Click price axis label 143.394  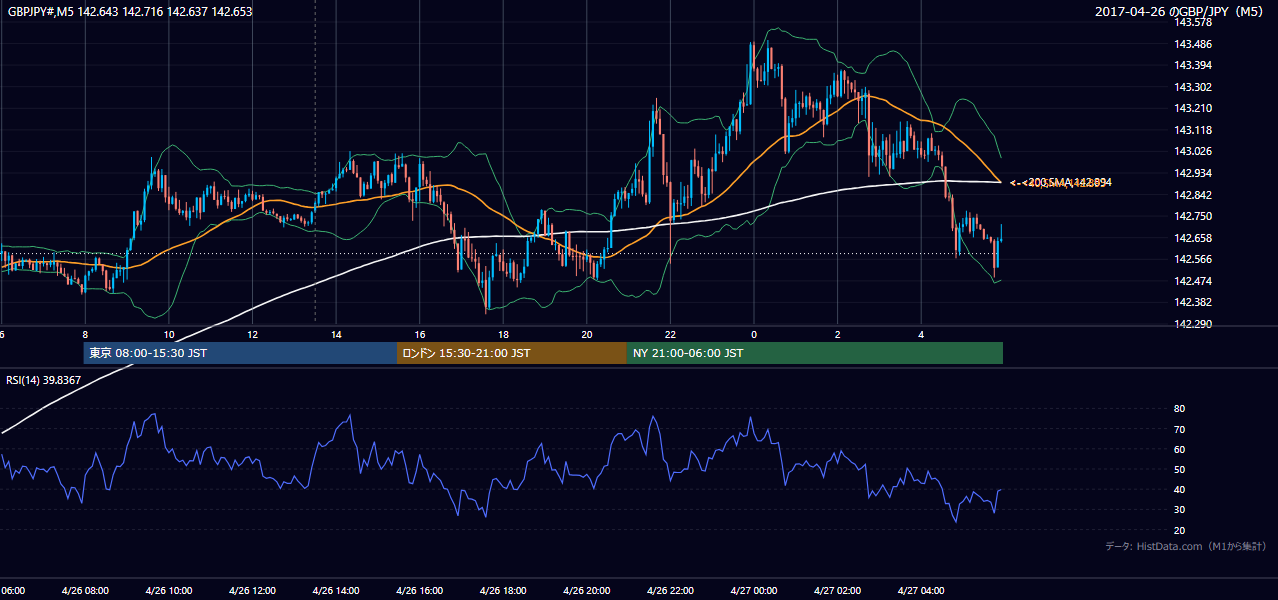1193,65
